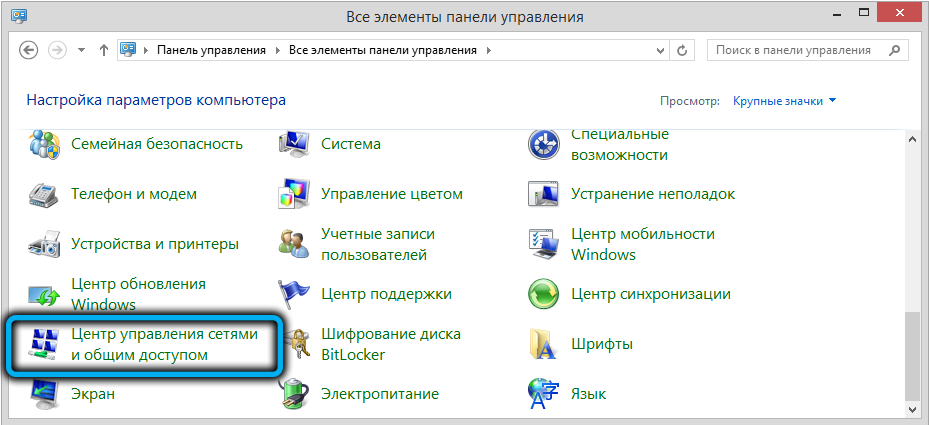The image size is (929, 425).
Task: Click the Телефон и модем icon
Action: click(x=44, y=194)
